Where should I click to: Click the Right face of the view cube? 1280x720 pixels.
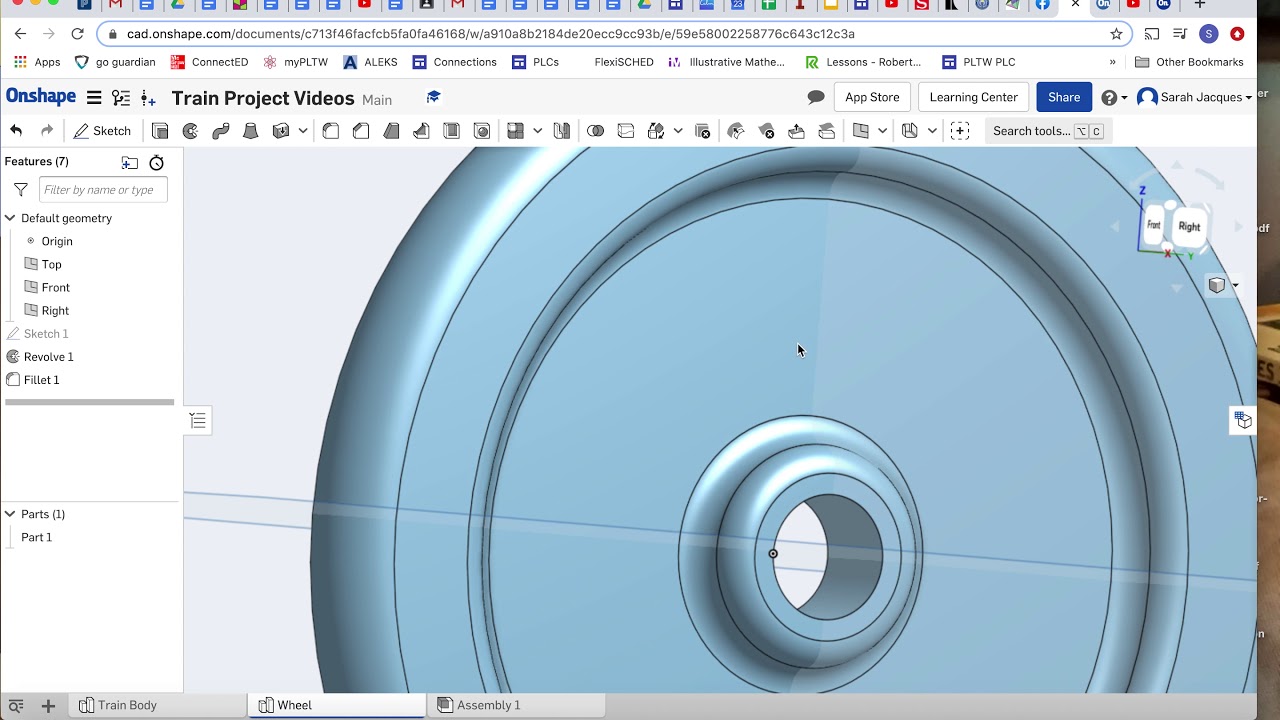pyautogui.click(x=1189, y=227)
